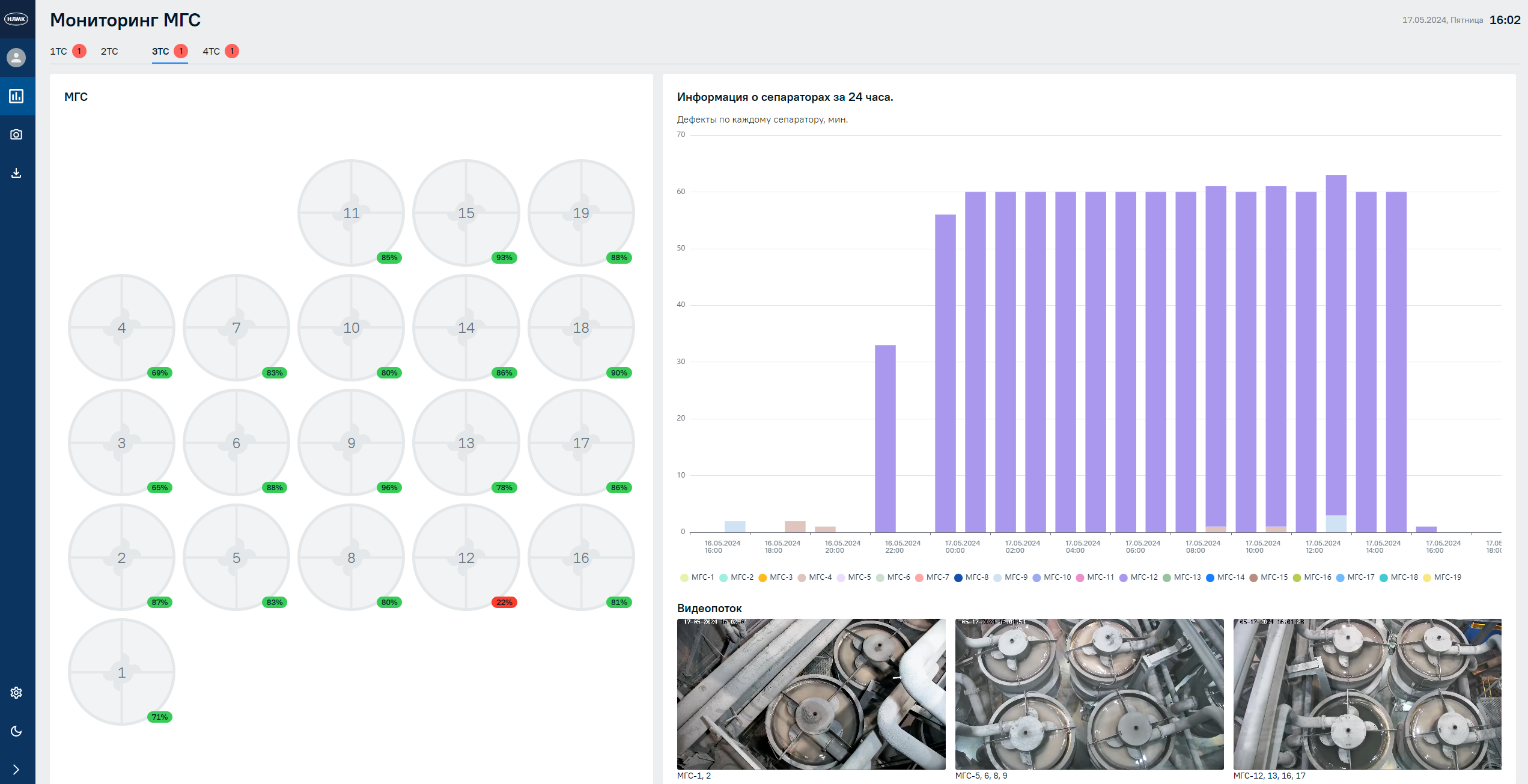The image size is (1528, 784).
Task: Open video stream МГС-5, 6, 8, 9 thumbnail
Action: coord(1089,694)
